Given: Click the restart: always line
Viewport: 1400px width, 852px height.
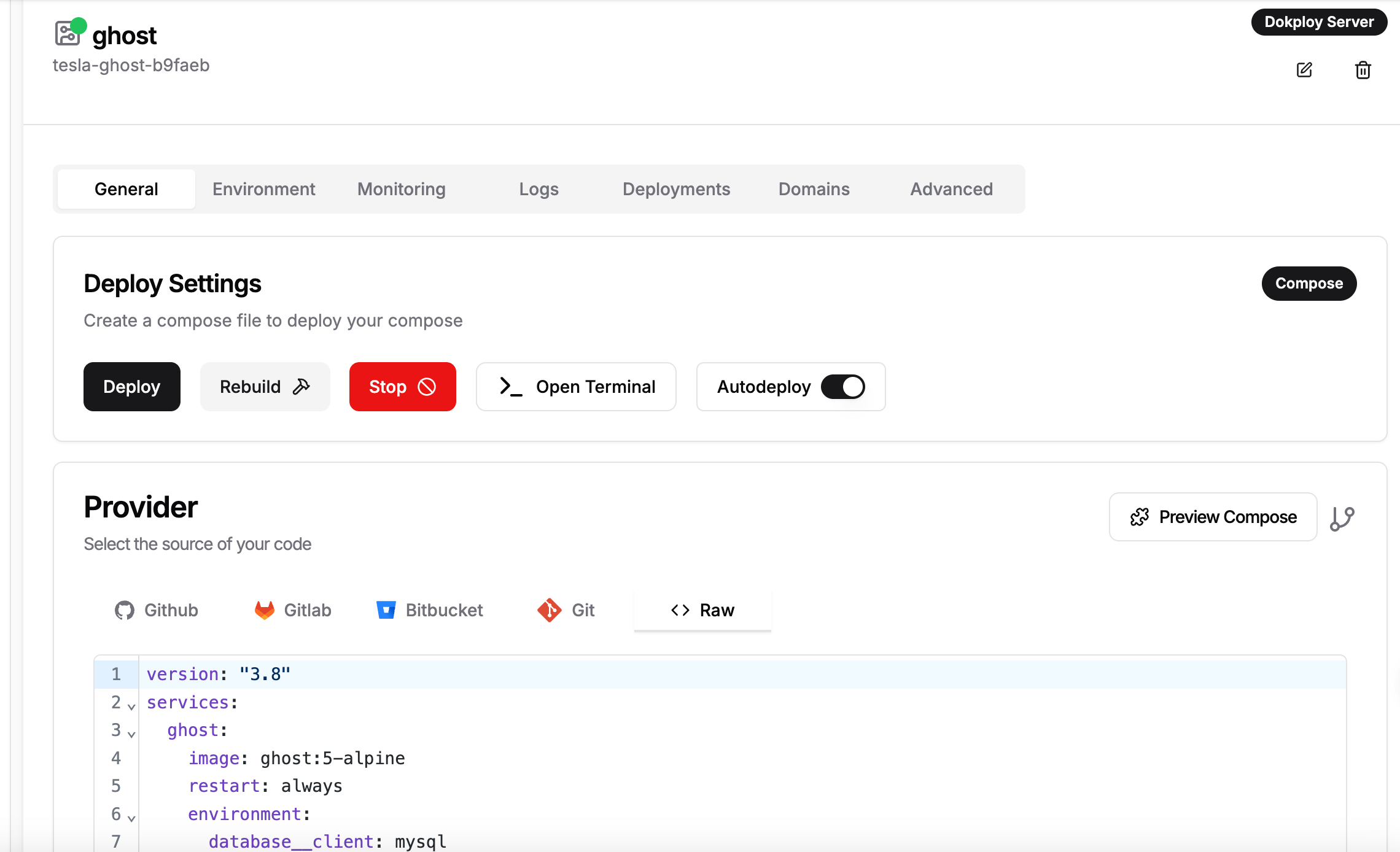Looking at the screenshot, I should tap(265, 786).
